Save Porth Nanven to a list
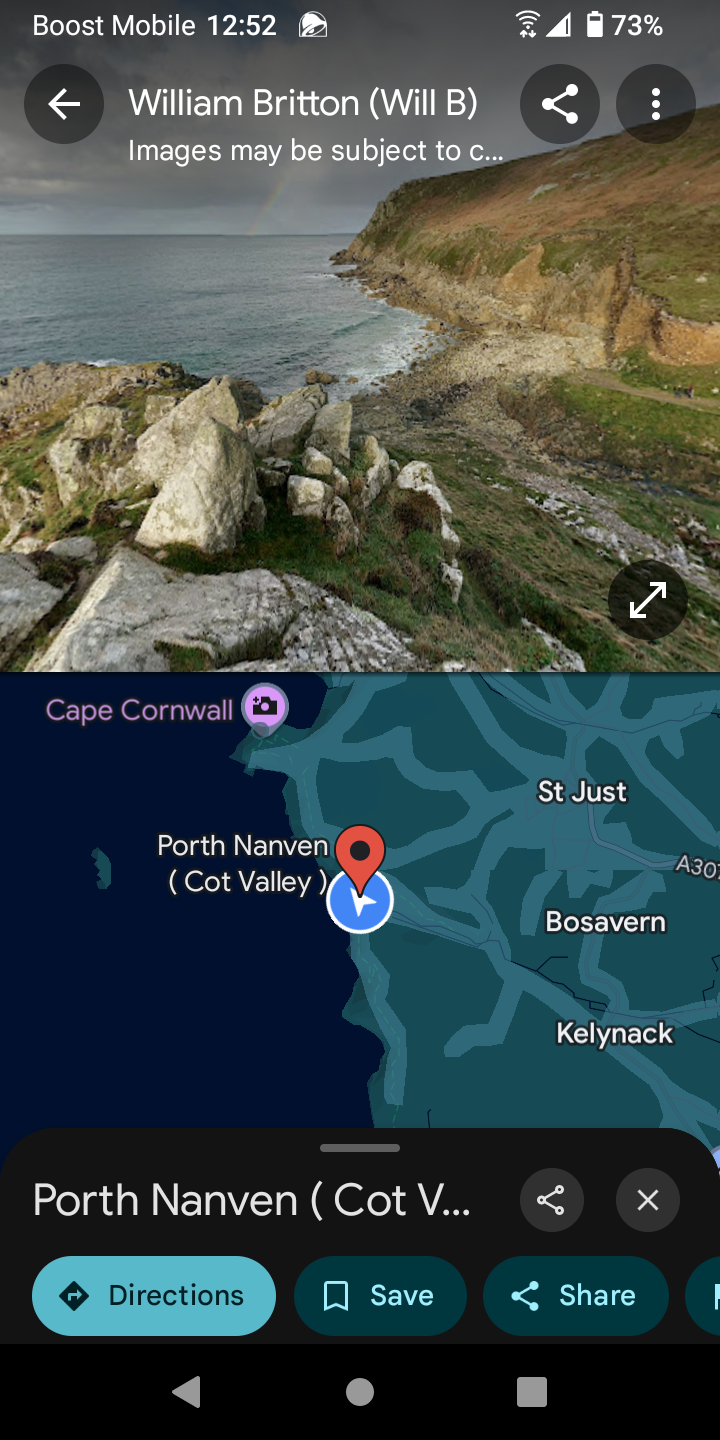The height and width of the screenshot is (1440, 720). click(x=380, y=1296)
